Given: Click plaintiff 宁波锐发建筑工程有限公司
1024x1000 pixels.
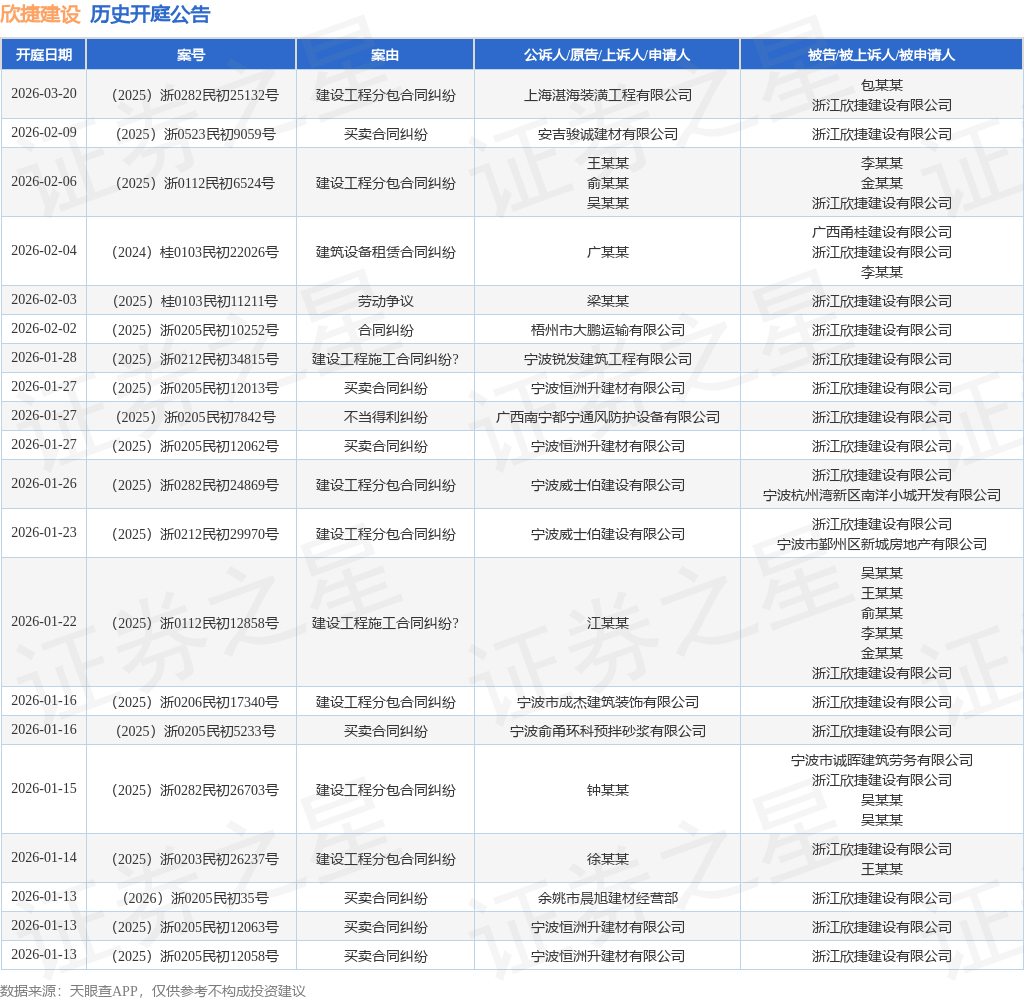Looking at the screenshot, I should pos(607,359).
